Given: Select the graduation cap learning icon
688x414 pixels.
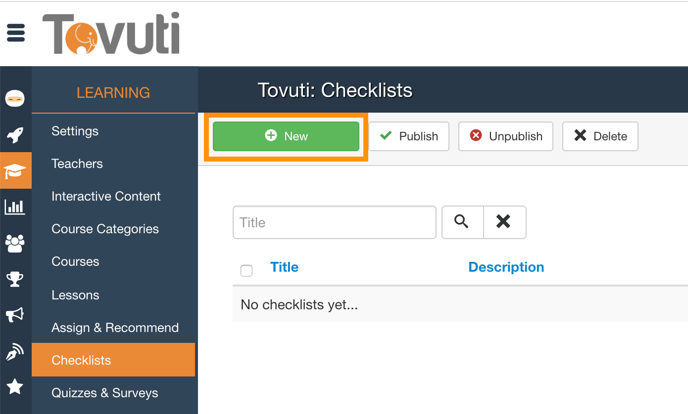Looking at the screenshot, I should (x=15, y=171).
